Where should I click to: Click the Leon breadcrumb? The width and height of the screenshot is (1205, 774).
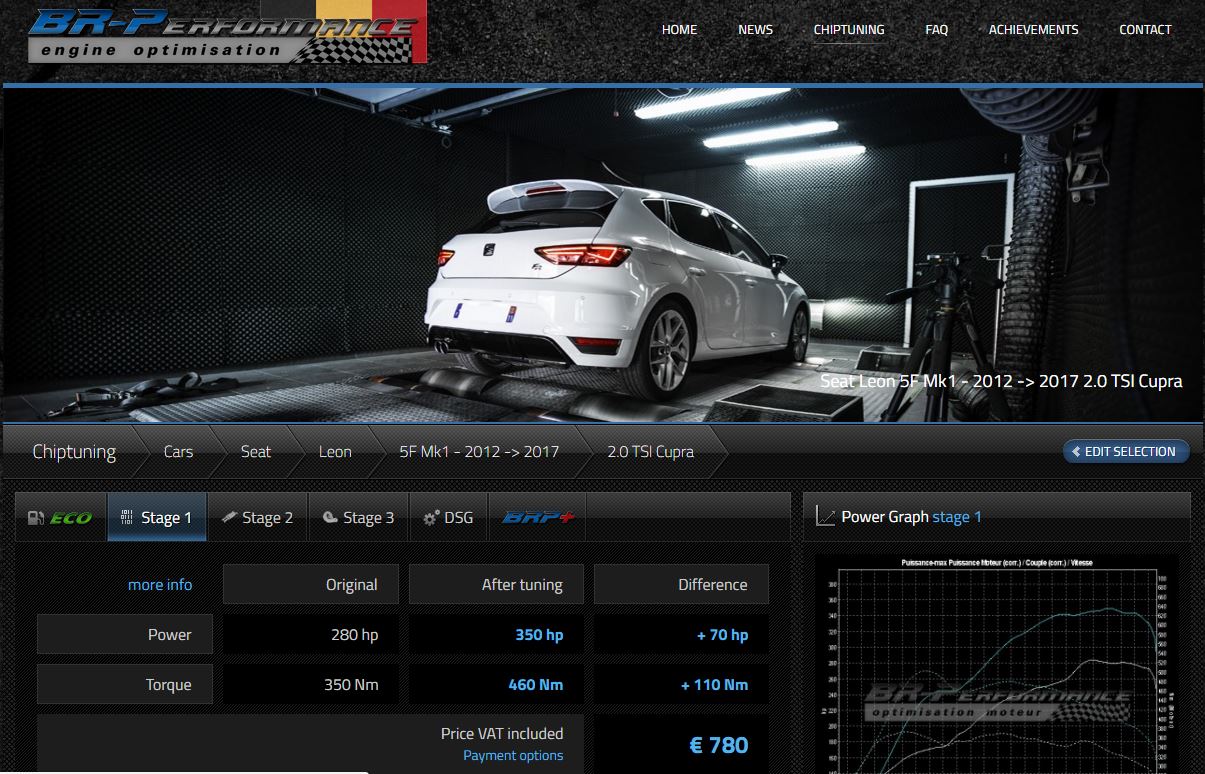[x=335, y=452]
